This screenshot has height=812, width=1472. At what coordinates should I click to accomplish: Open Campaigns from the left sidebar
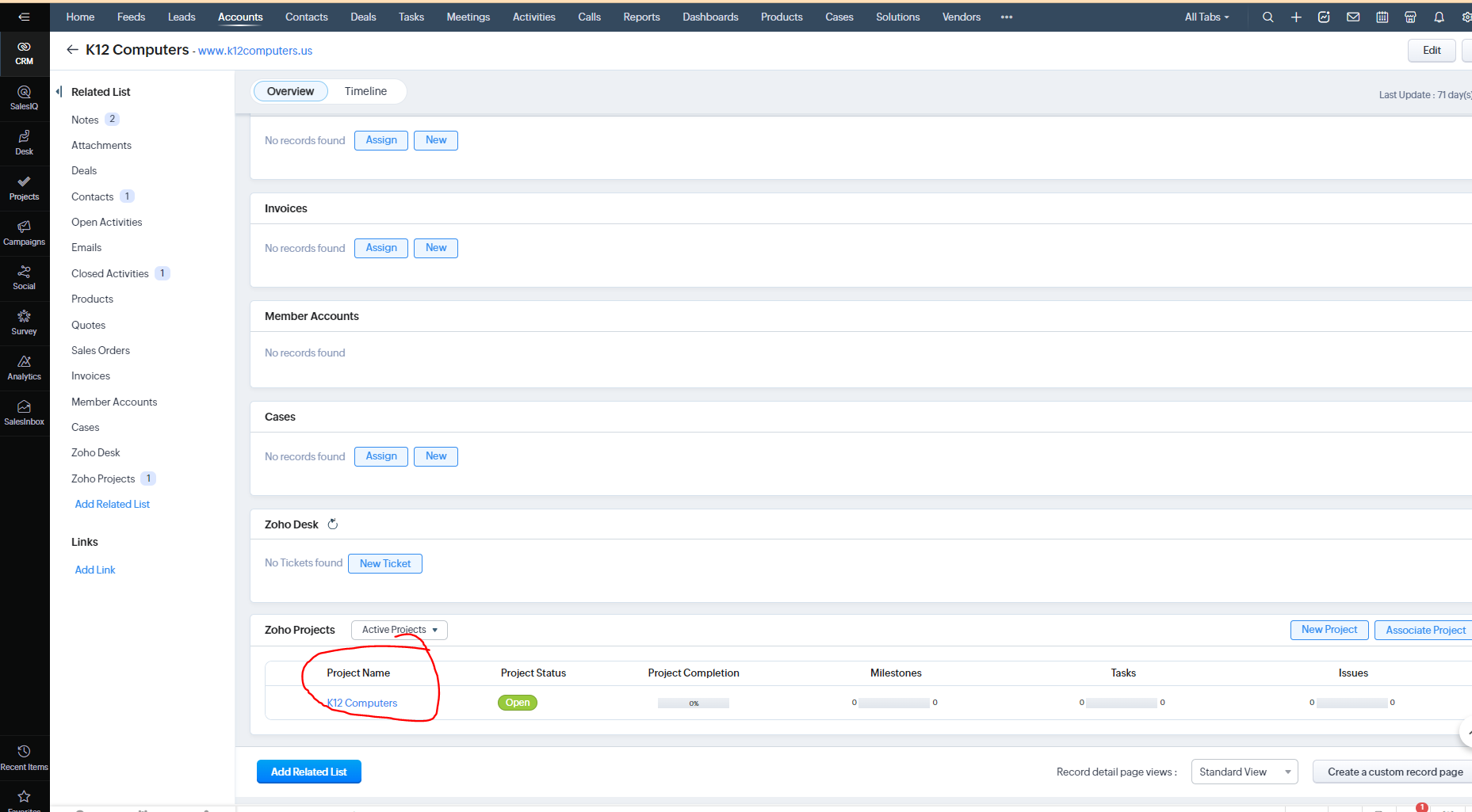(25, 234)
